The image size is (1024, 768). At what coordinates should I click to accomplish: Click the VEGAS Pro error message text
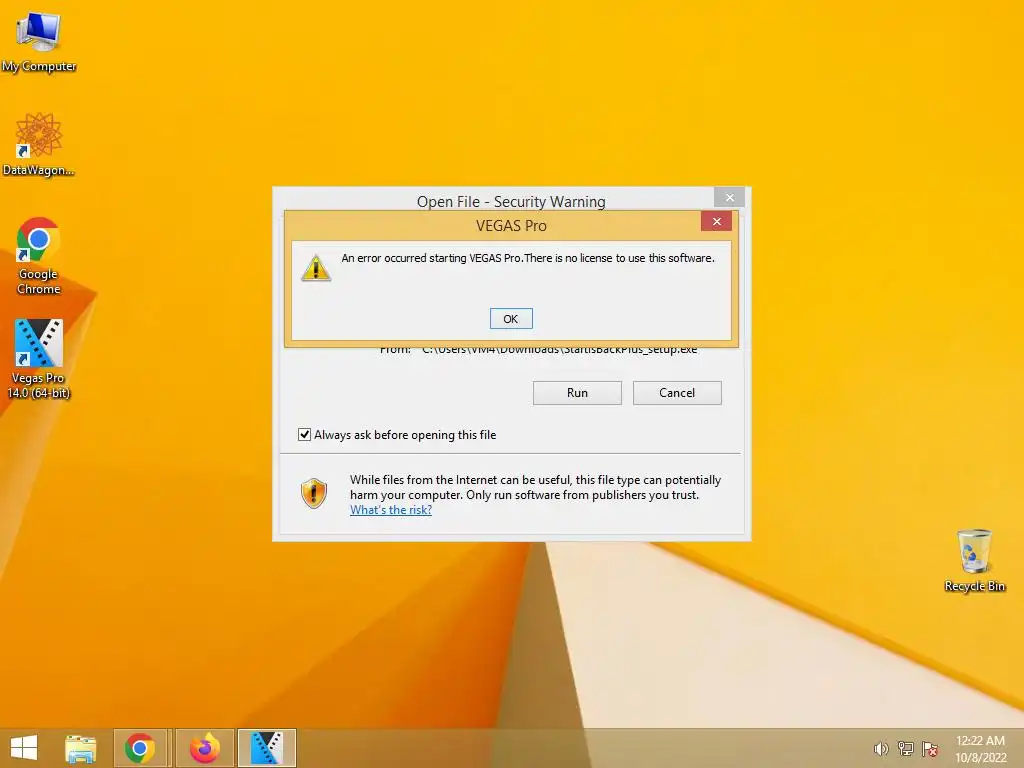[528, 258]
